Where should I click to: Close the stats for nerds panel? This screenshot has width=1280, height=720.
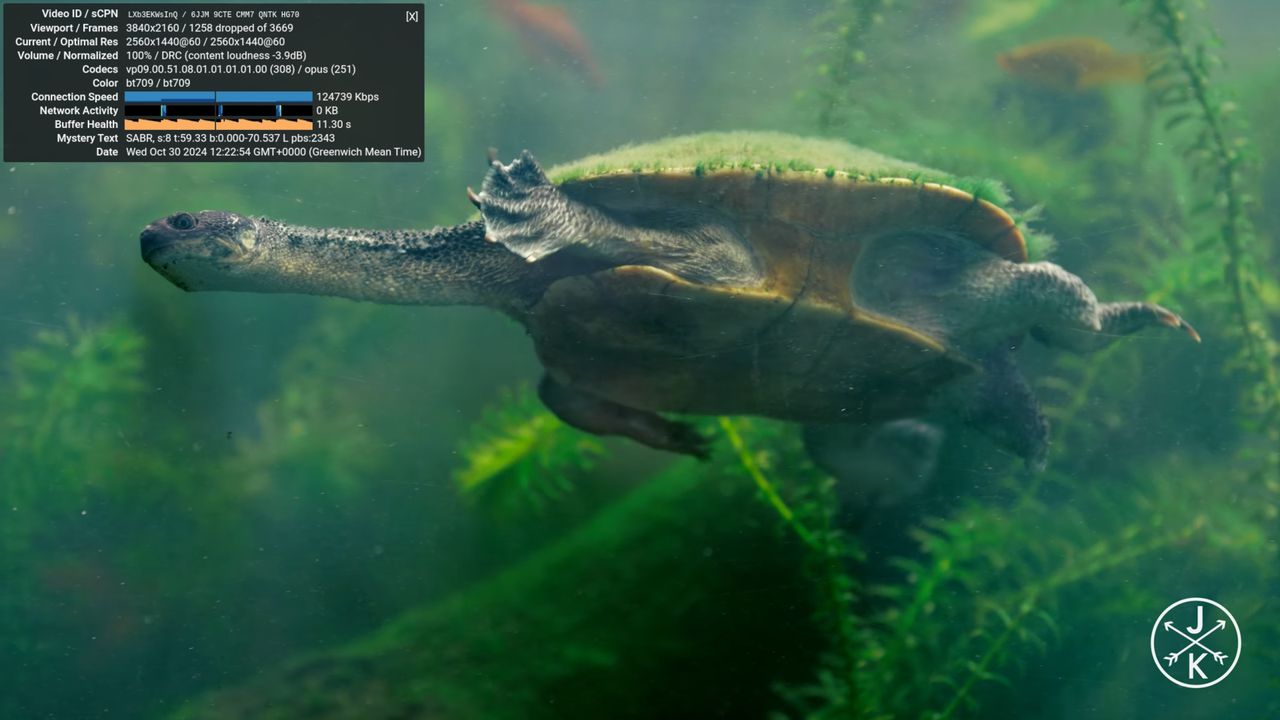412,16
